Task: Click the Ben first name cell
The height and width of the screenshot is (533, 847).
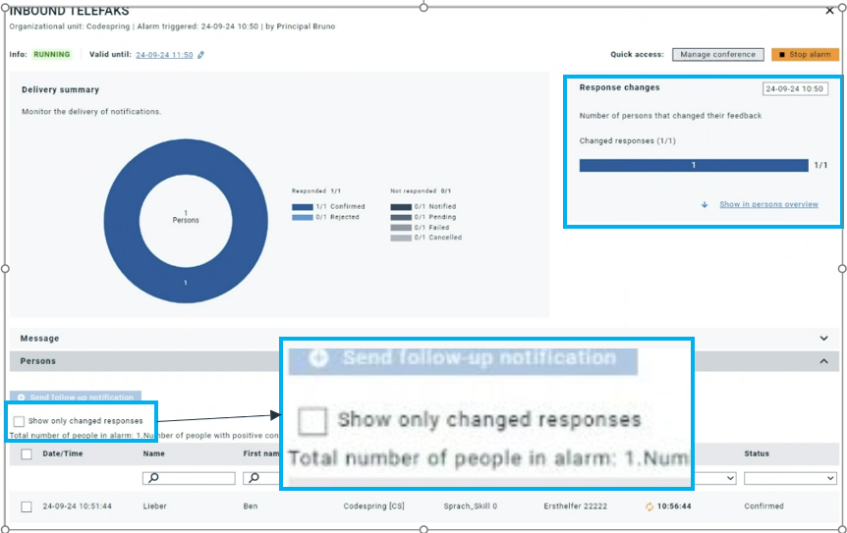Action: pyautogui.click(x=250, y=507)
